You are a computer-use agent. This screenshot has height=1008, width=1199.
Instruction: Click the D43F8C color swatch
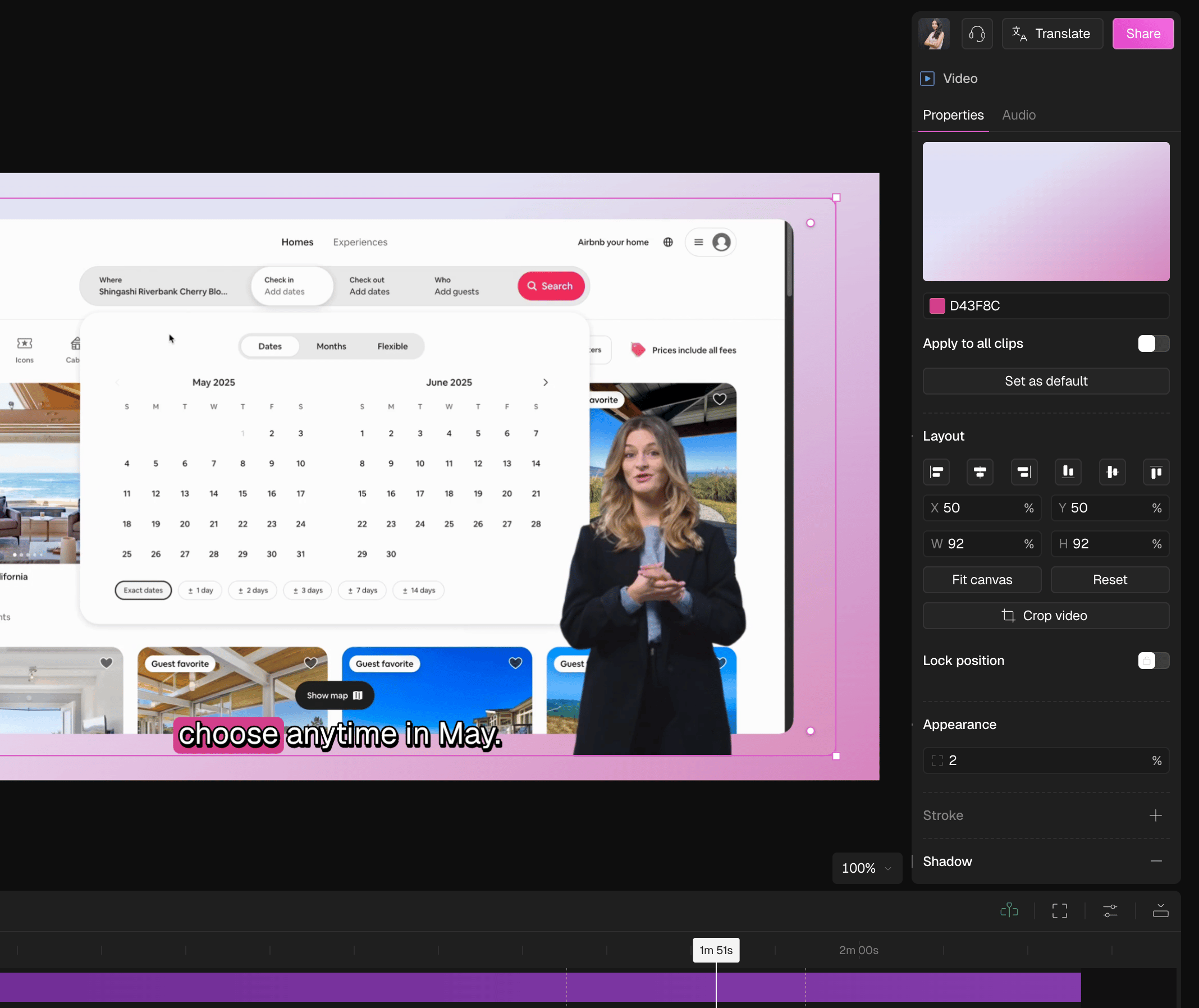point(937,306)
